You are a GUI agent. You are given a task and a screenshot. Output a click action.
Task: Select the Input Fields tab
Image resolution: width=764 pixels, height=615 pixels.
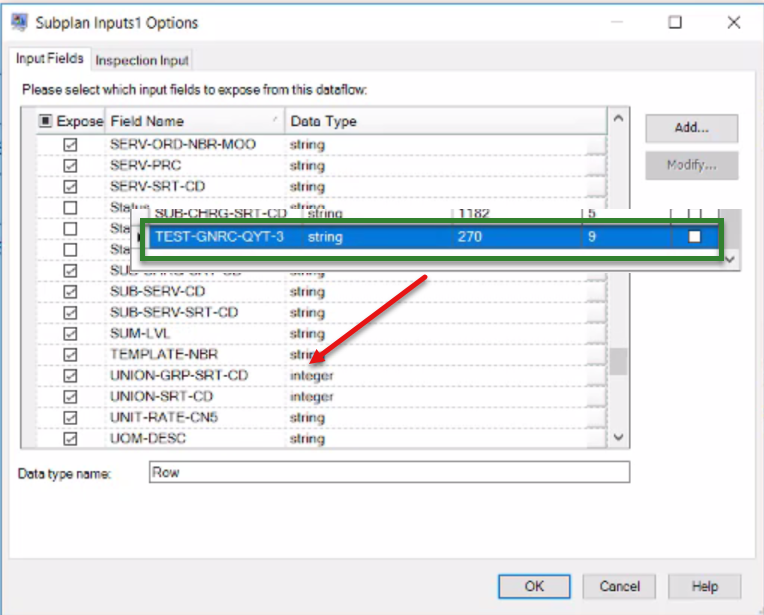click(49, 58)
